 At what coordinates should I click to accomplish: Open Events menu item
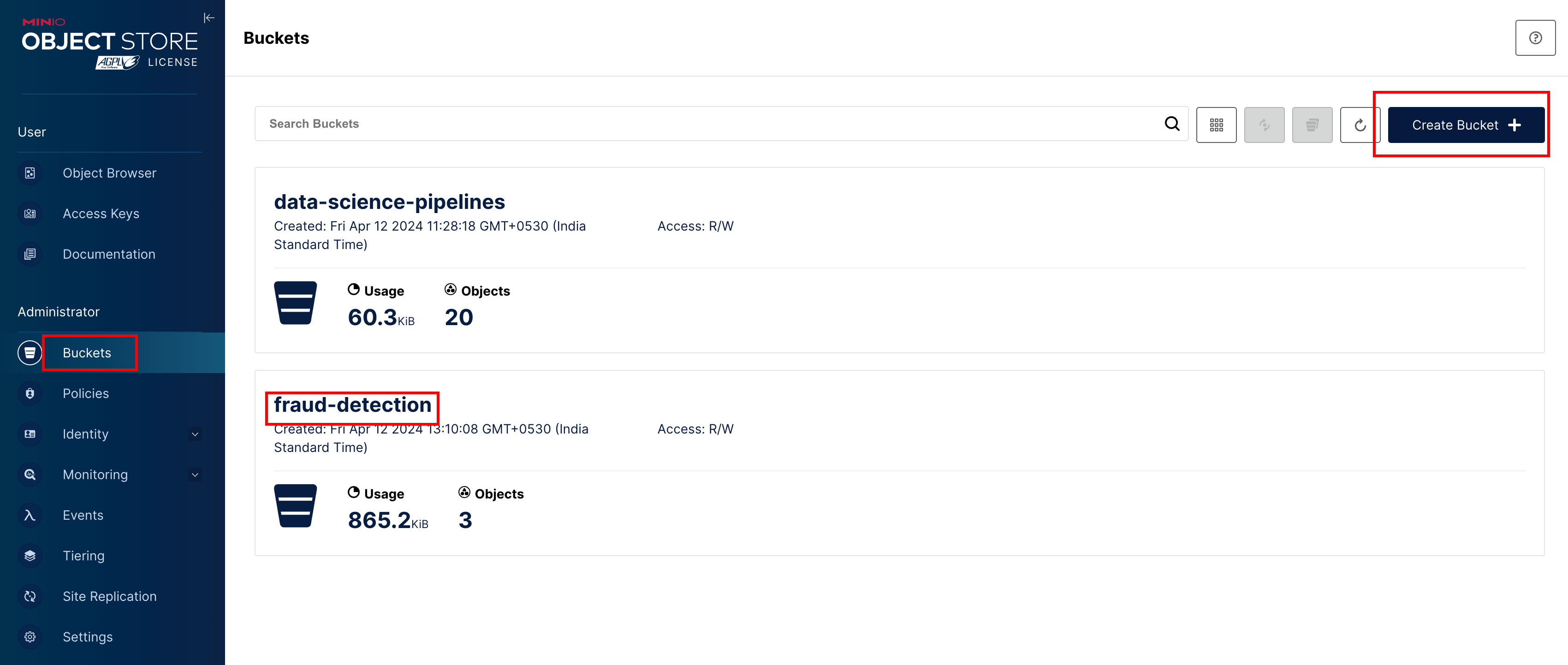pyautogui.click(x=83, y=515)
